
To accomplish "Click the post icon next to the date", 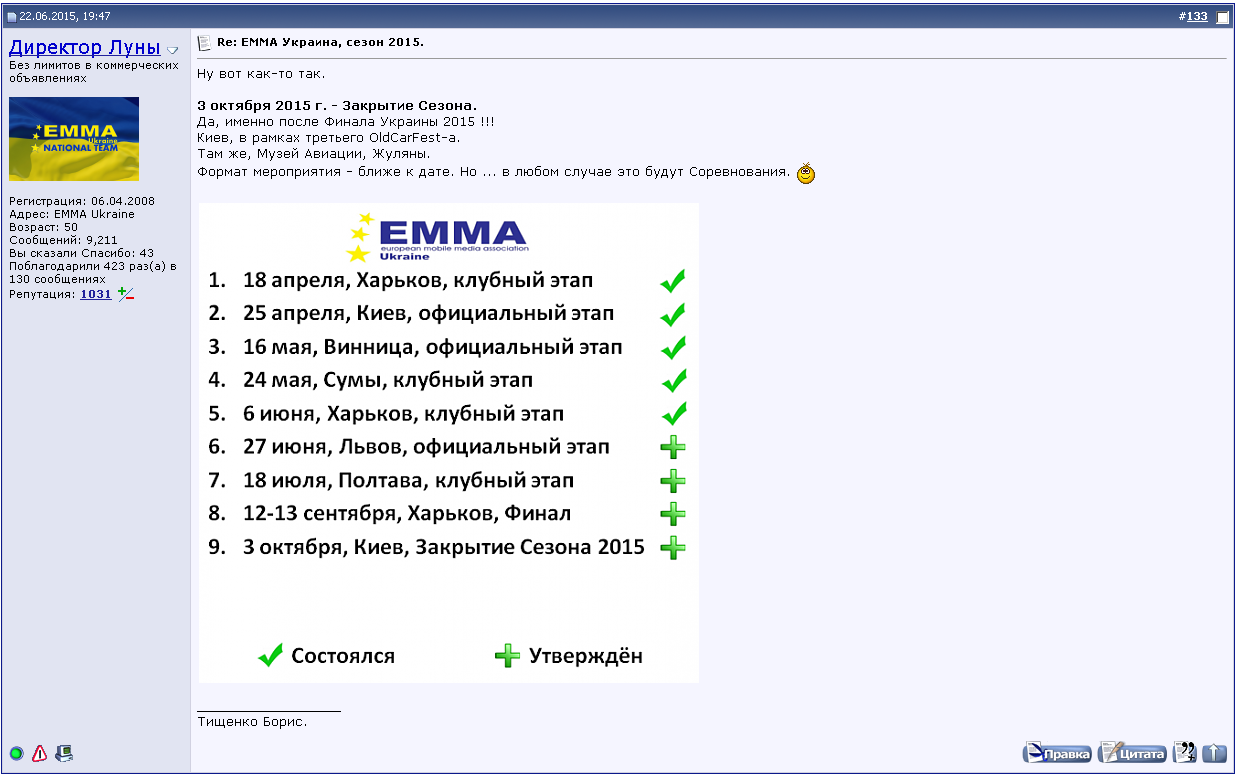I will (x=12, y=17).
